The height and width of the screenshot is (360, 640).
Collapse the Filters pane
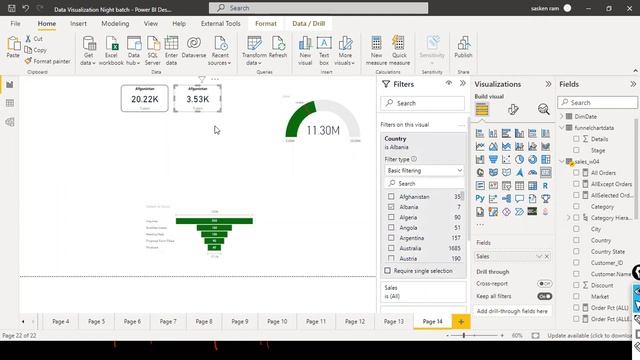point(462,83)
